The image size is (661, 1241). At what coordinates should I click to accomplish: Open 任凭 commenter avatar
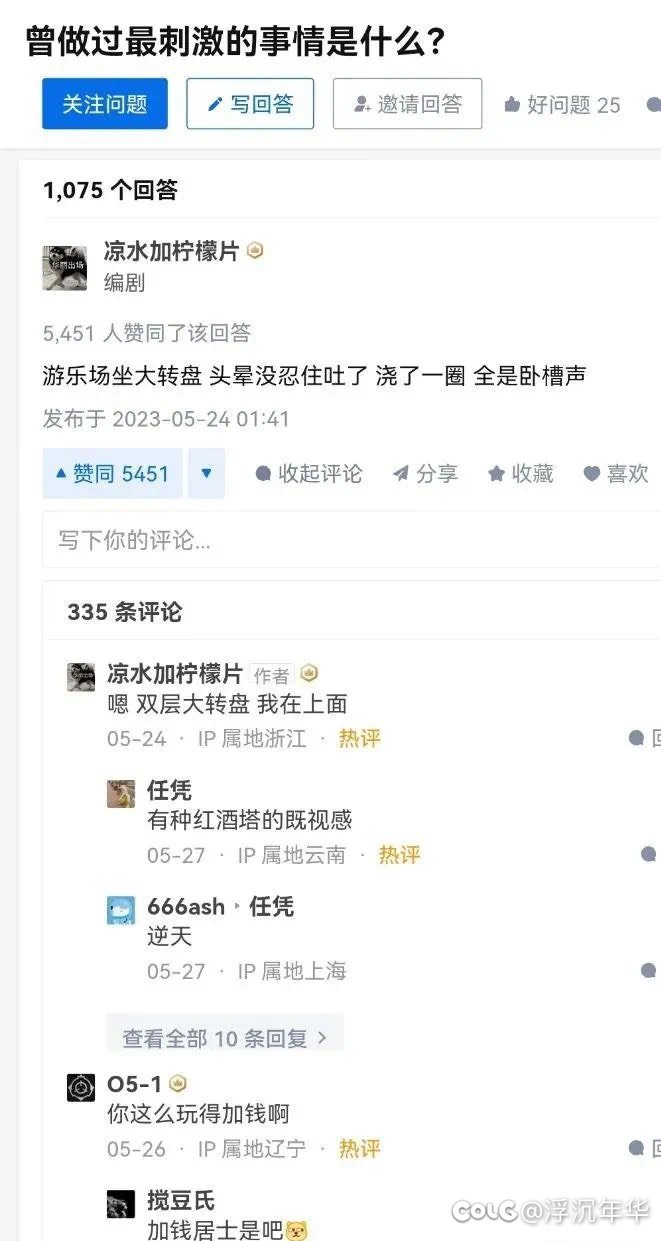pyautogui.click(x=121, y=793)
